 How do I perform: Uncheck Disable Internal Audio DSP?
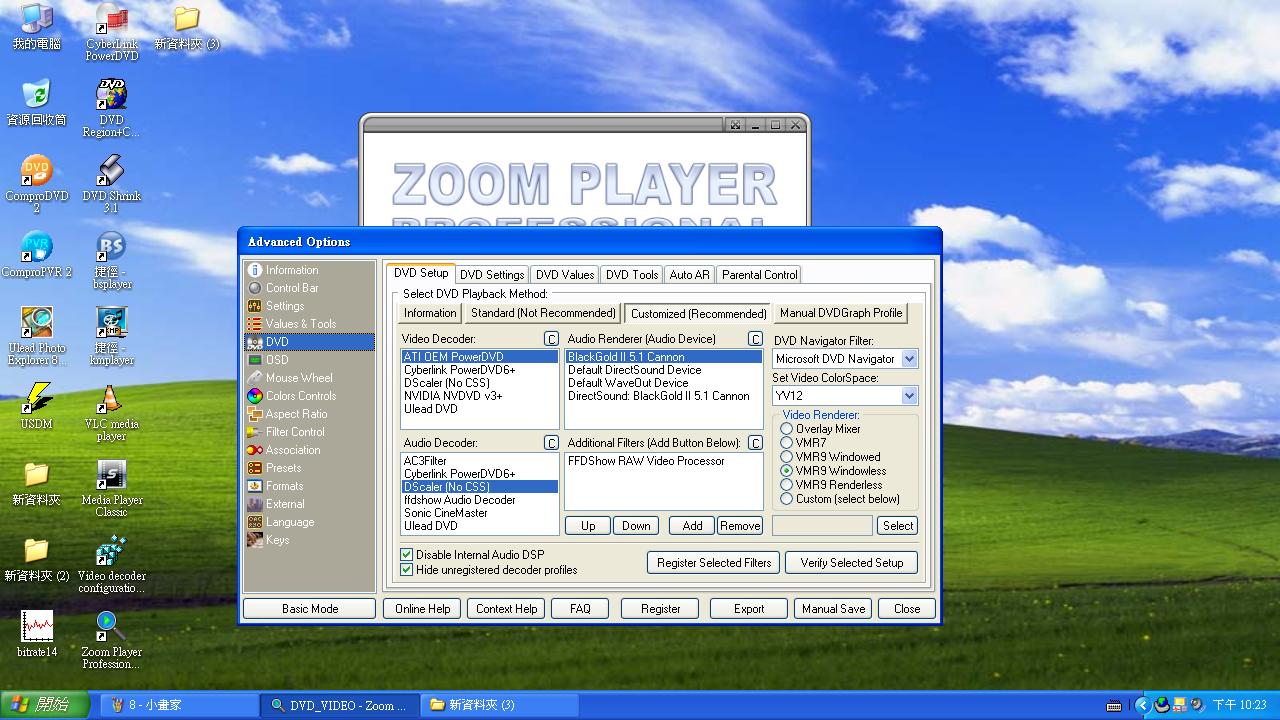pyautogui.click(x=407, y=555)
